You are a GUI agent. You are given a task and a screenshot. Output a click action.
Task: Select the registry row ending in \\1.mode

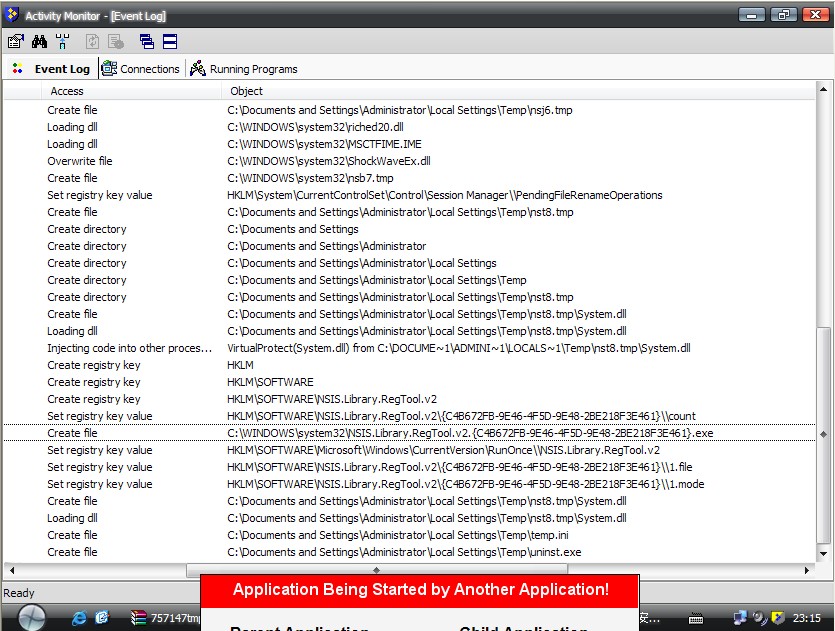tap(409, 485)
